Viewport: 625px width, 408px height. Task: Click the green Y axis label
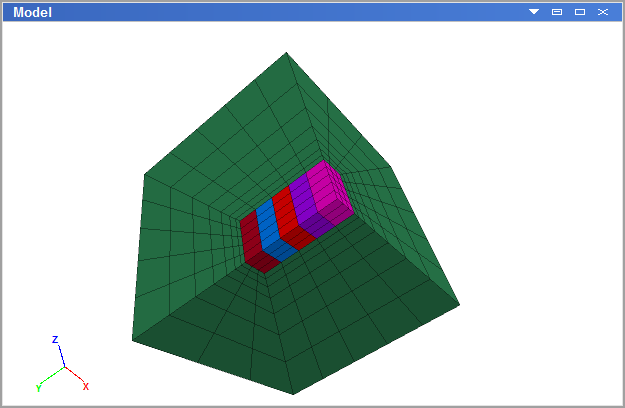(39, 387)
